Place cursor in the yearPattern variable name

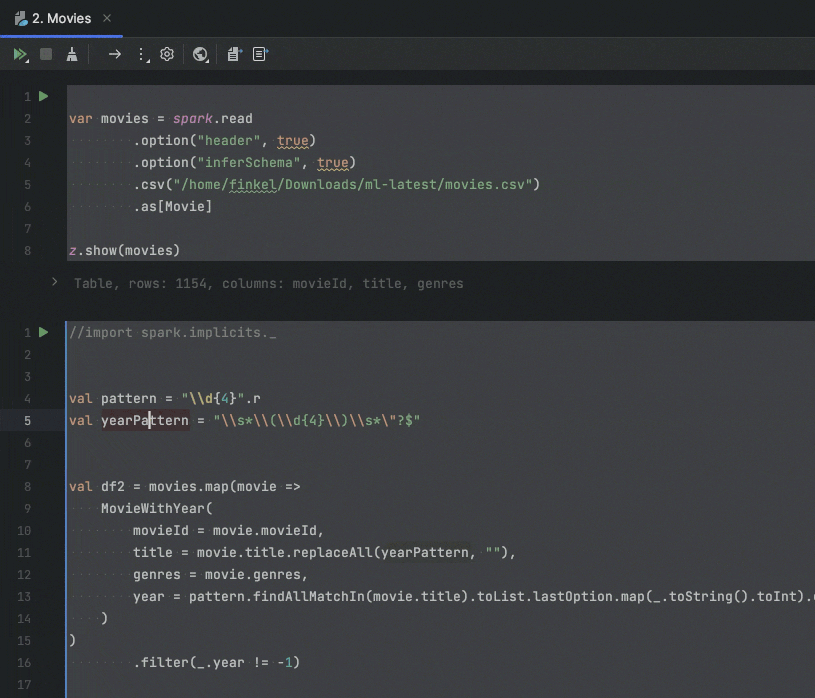coord(145,420)
